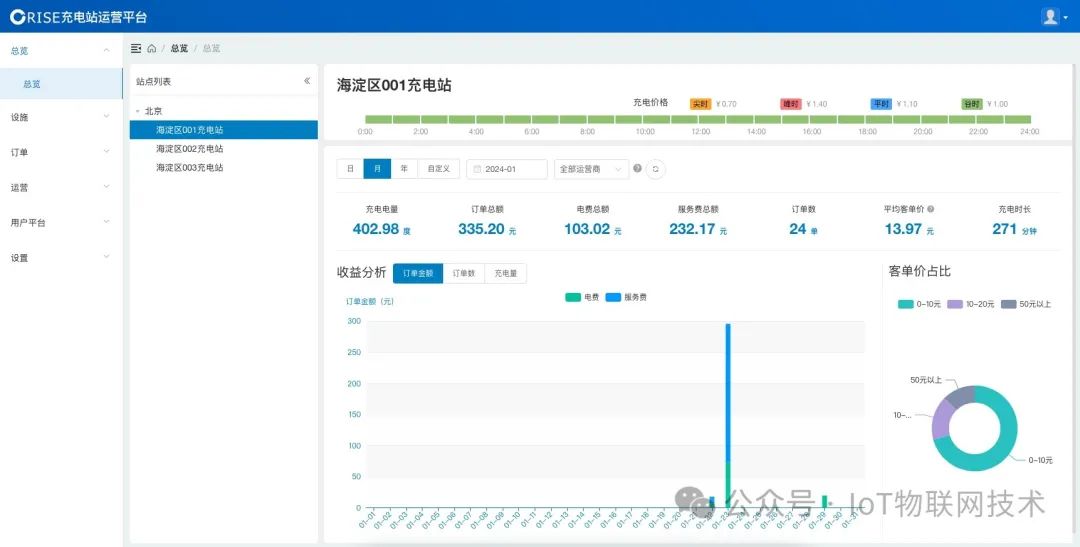This screenshot has height=547, width=1080.
Task: Toggle the sidebar collapse hamburger icon
Action: tap(136, 48)
